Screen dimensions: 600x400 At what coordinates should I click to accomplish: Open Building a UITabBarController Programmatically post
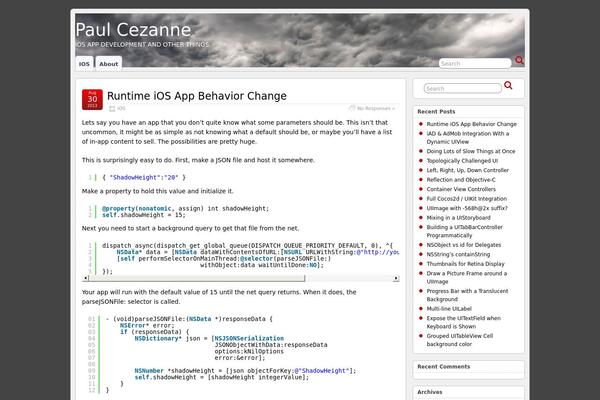pyautogui.click(x=465, y=231)
